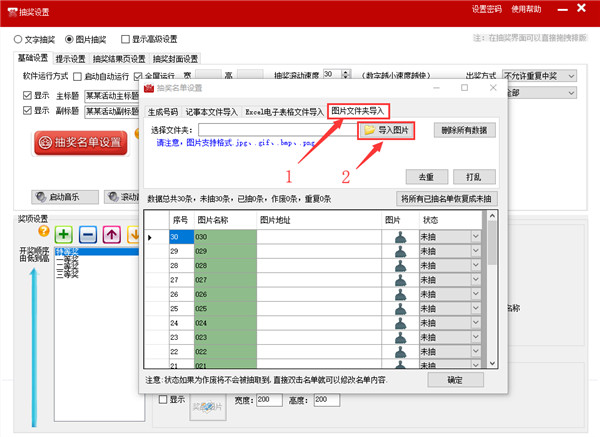Click the 选择文件夹 path input field
600x437 pixels.
point(275,130)
